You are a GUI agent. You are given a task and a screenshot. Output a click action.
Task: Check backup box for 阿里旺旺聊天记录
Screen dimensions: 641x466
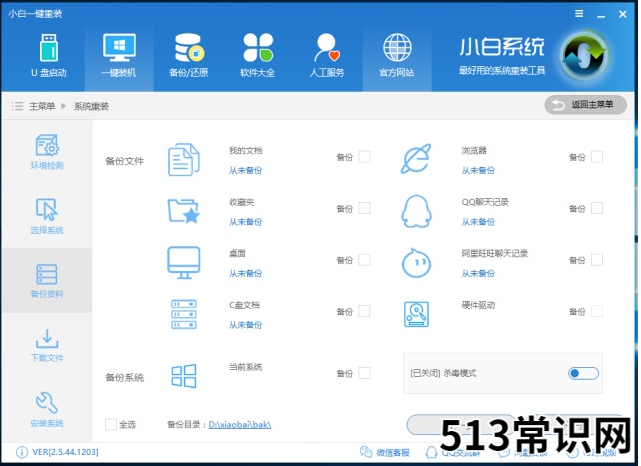coord(597,260)
